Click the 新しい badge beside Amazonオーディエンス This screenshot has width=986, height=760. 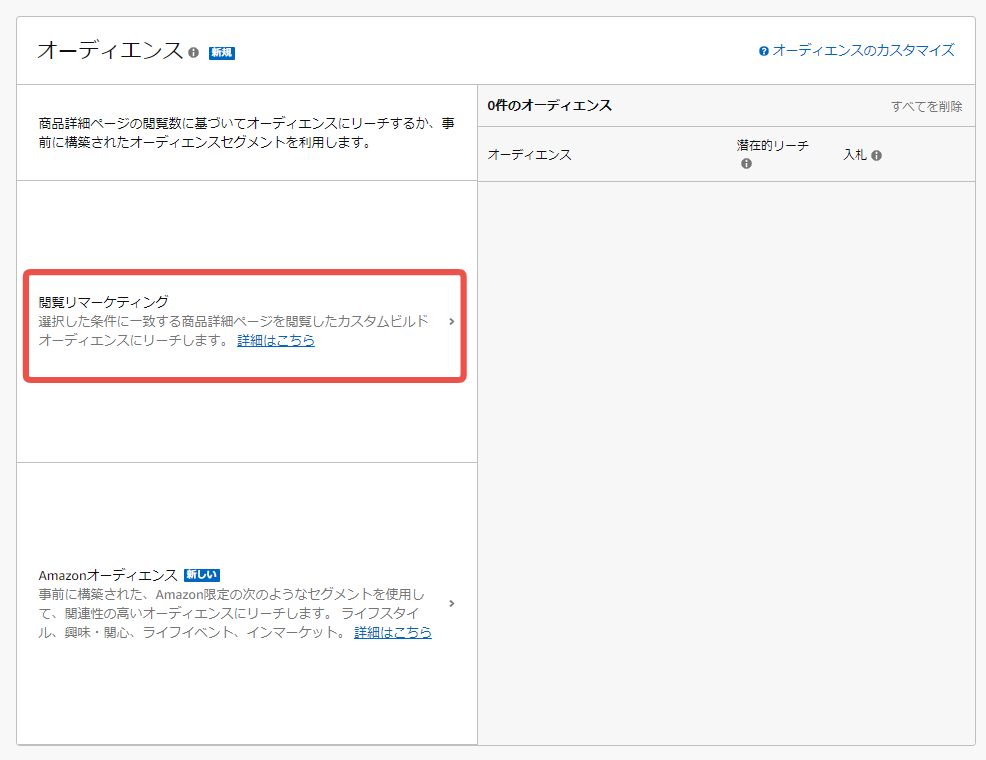coord(201,575)
